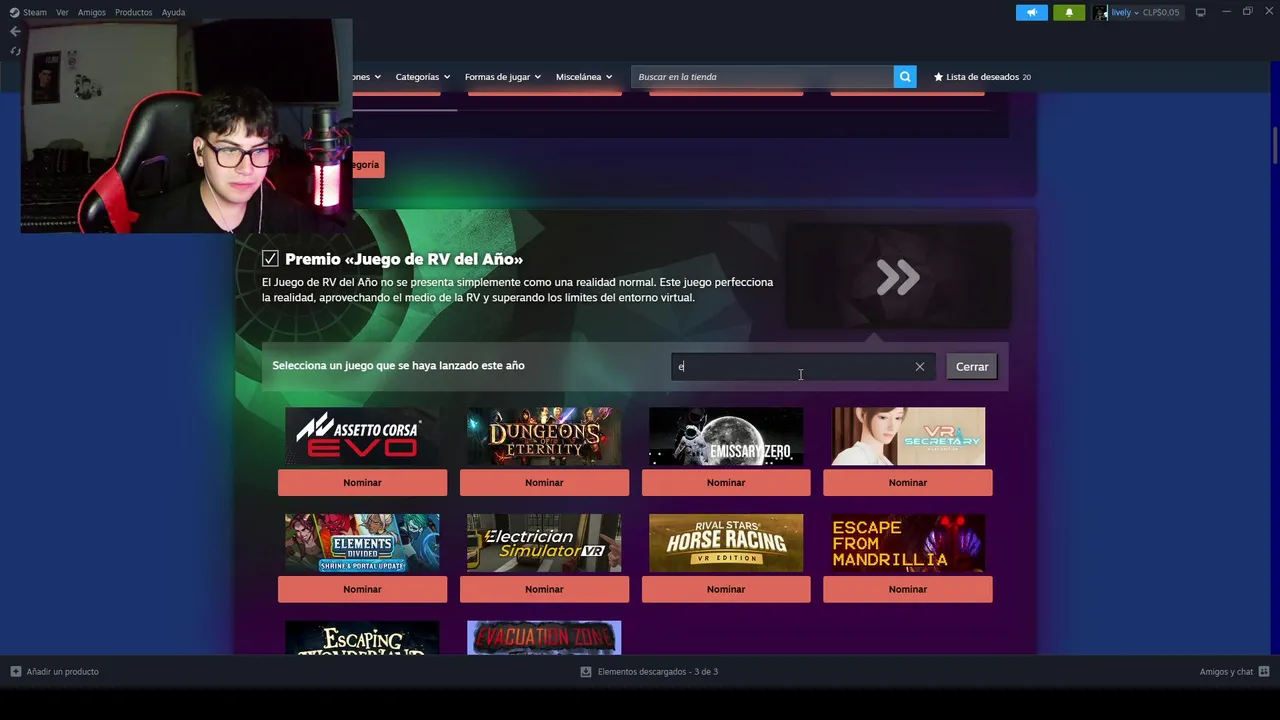Open the Ver menu

coord(62,12)
